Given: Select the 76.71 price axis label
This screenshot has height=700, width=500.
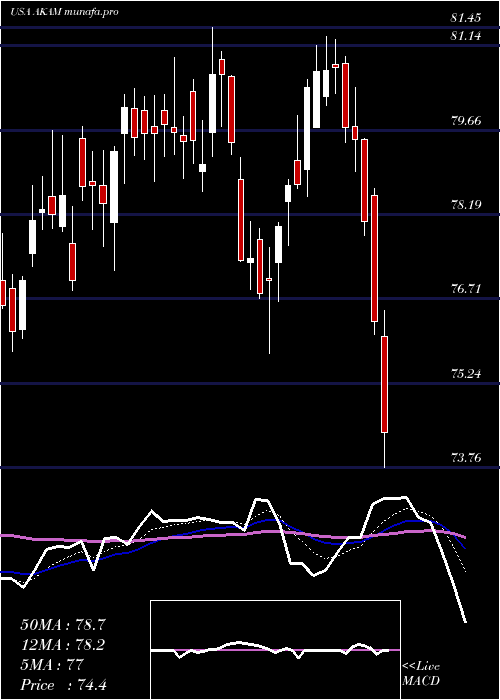Looking at the screenshot, I should pos(466,289).
